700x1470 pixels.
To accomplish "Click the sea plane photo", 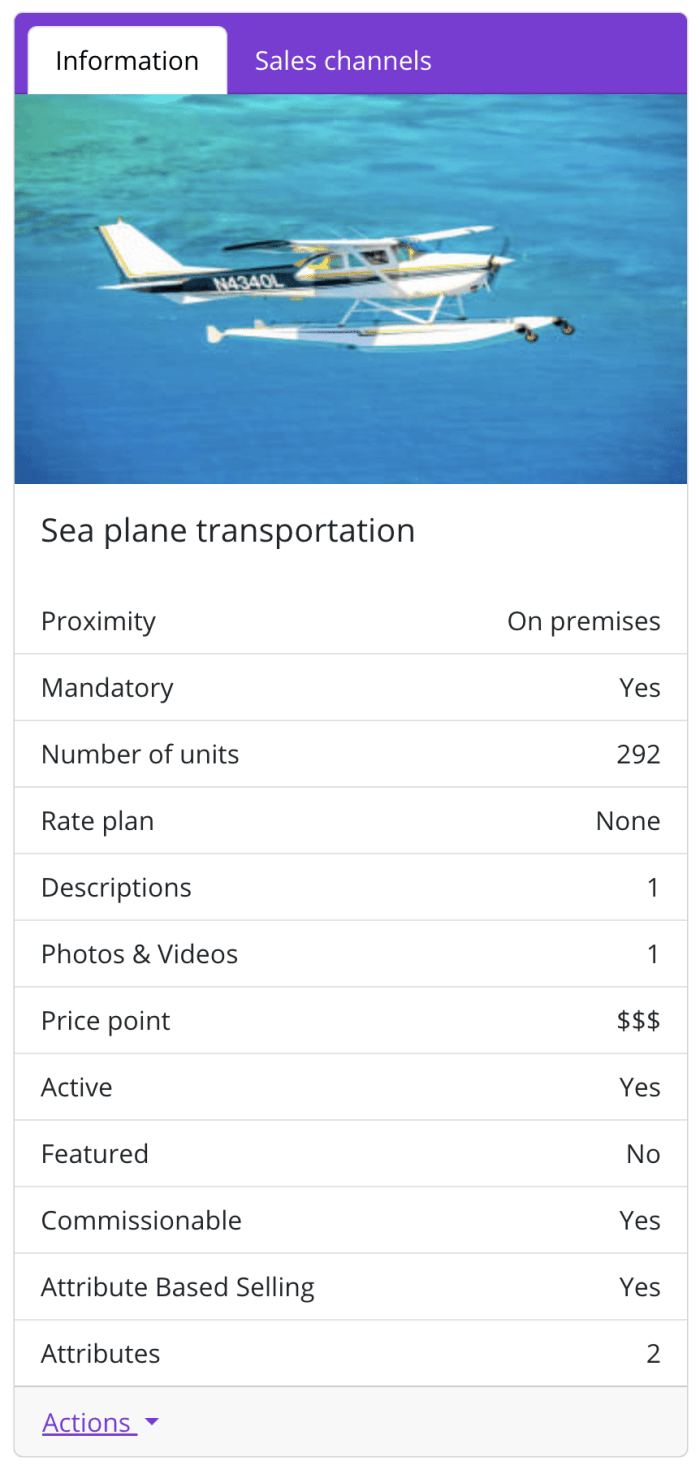I will 350,288.
